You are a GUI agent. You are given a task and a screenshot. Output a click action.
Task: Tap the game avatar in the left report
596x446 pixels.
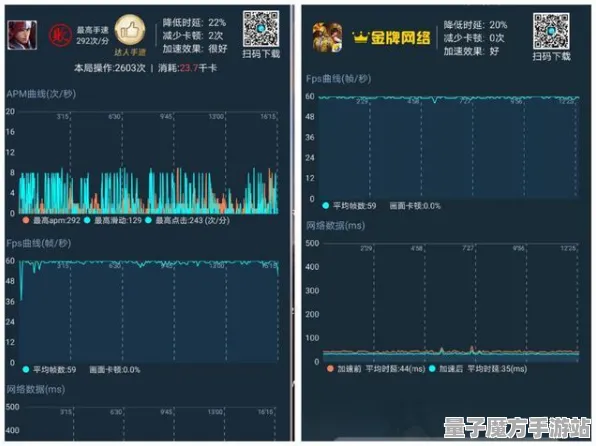tap(22, 35)
